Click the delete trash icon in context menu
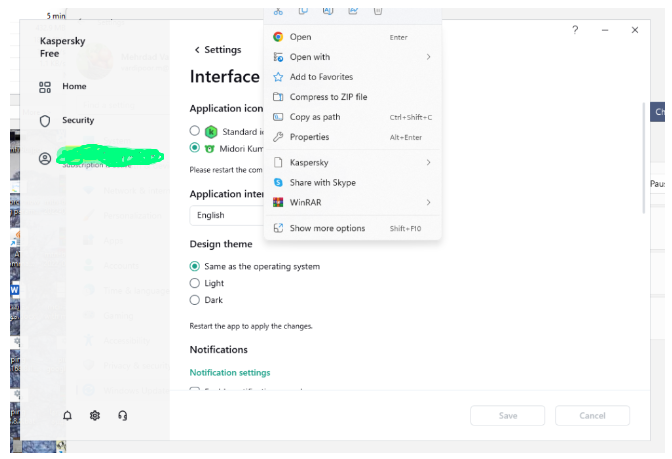Screen dimensions: 672x459 coord(377,10)
